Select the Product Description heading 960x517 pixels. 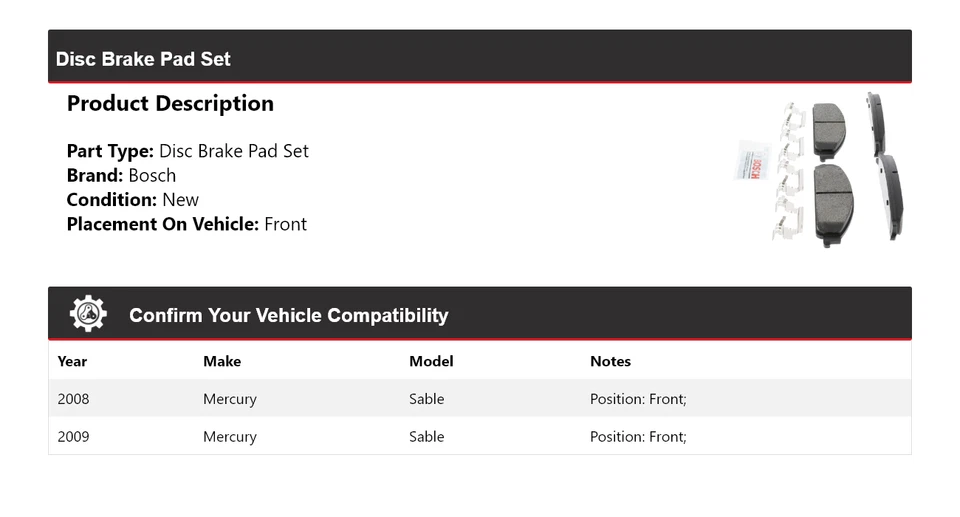(x=170, y=104)
